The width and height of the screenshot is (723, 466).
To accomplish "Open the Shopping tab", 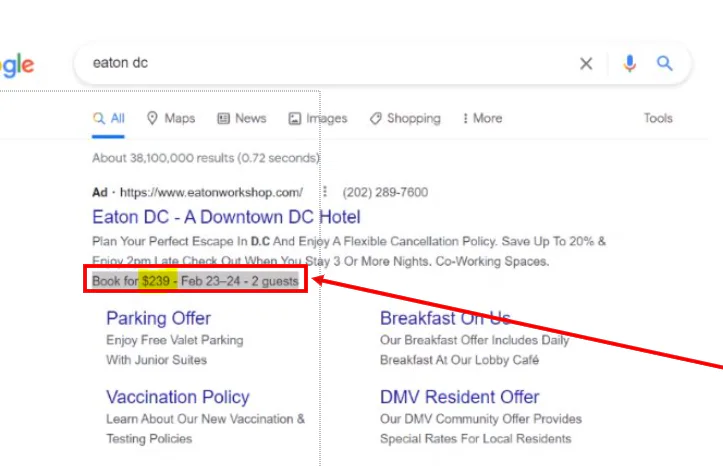I will pyautogui.click(x=405, y=118).
